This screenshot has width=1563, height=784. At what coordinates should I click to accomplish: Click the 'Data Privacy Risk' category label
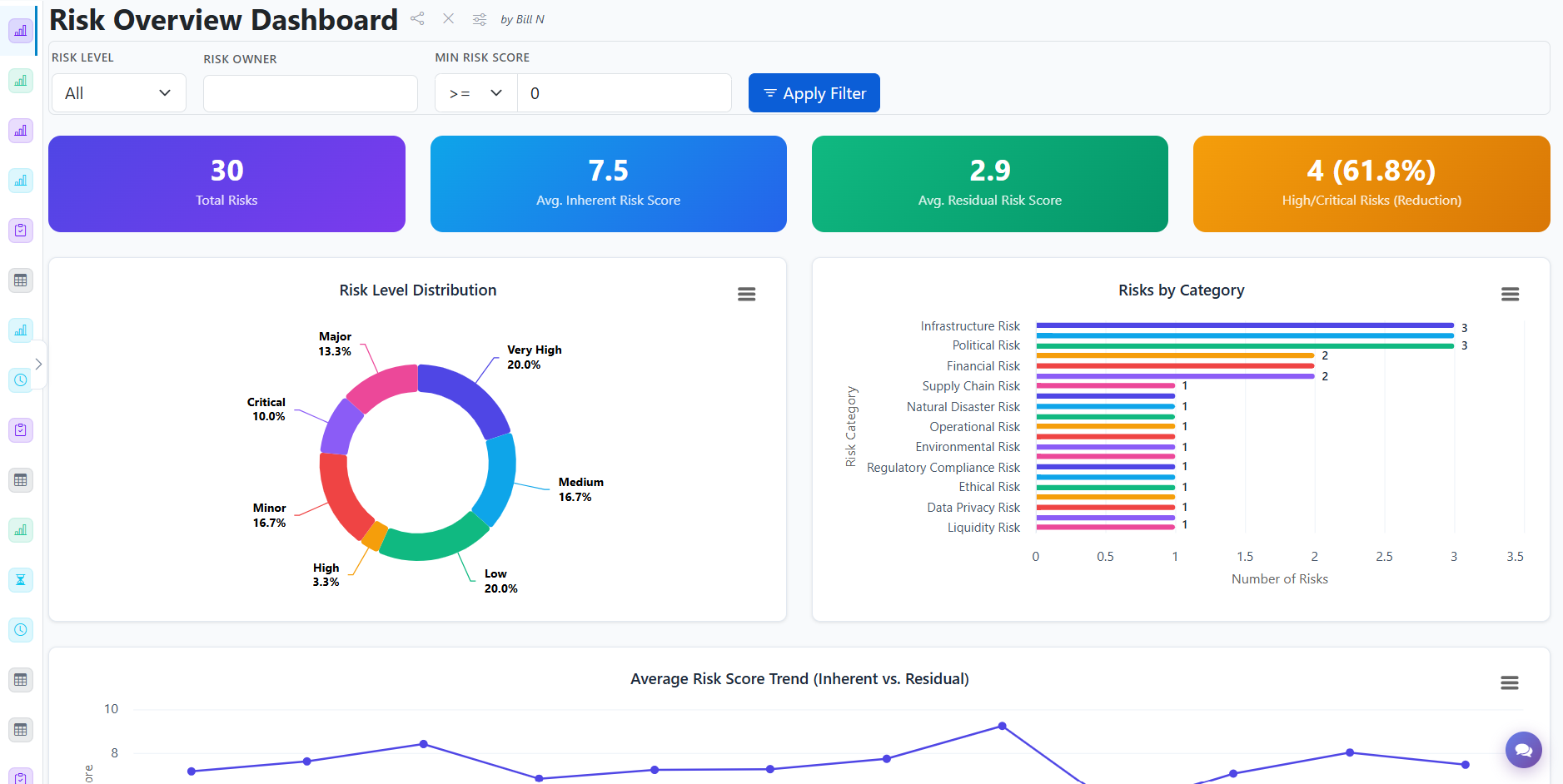[973, 508]
